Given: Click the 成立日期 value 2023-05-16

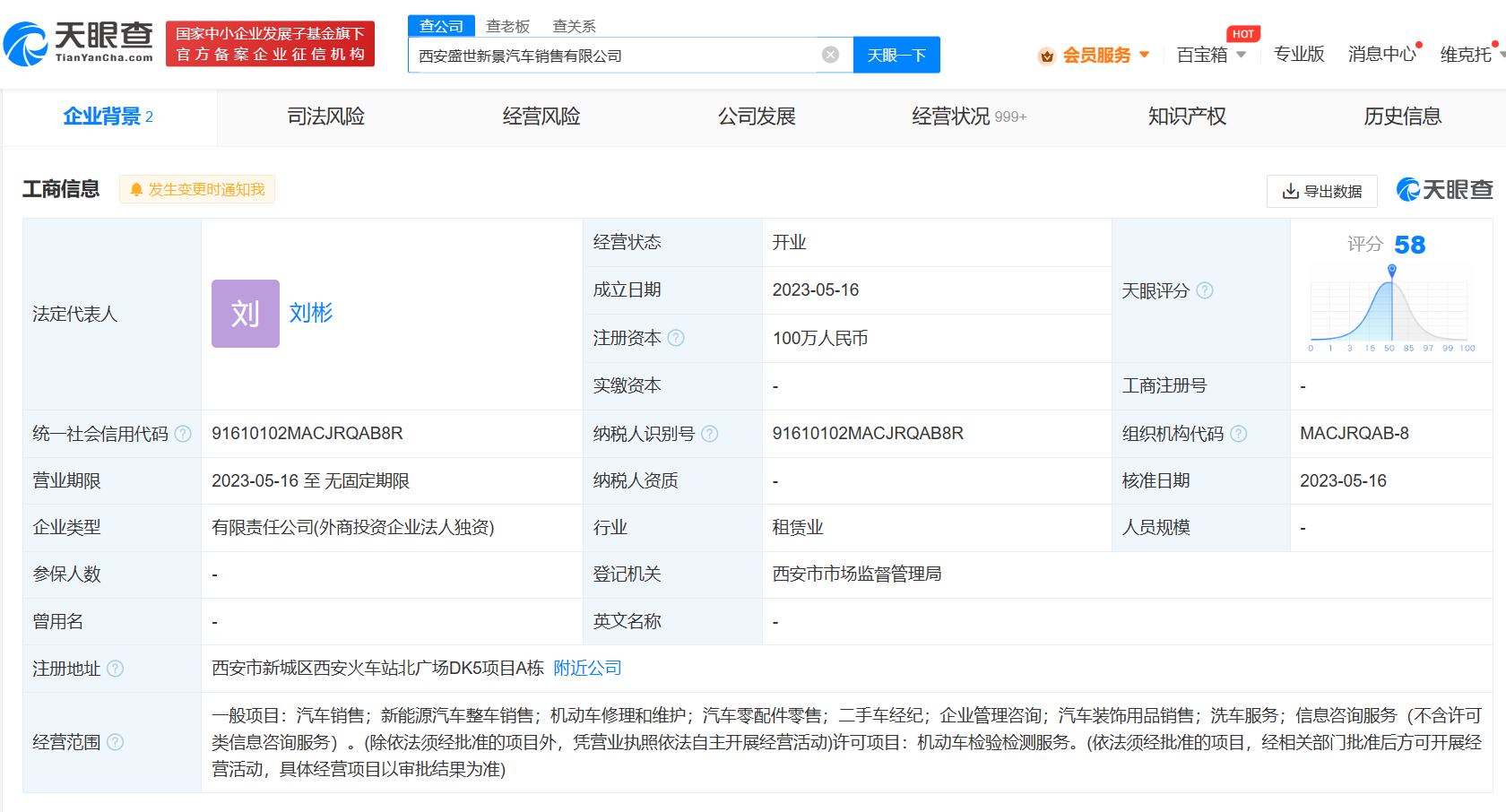Looking at the screenshot, I should [816, 290].
